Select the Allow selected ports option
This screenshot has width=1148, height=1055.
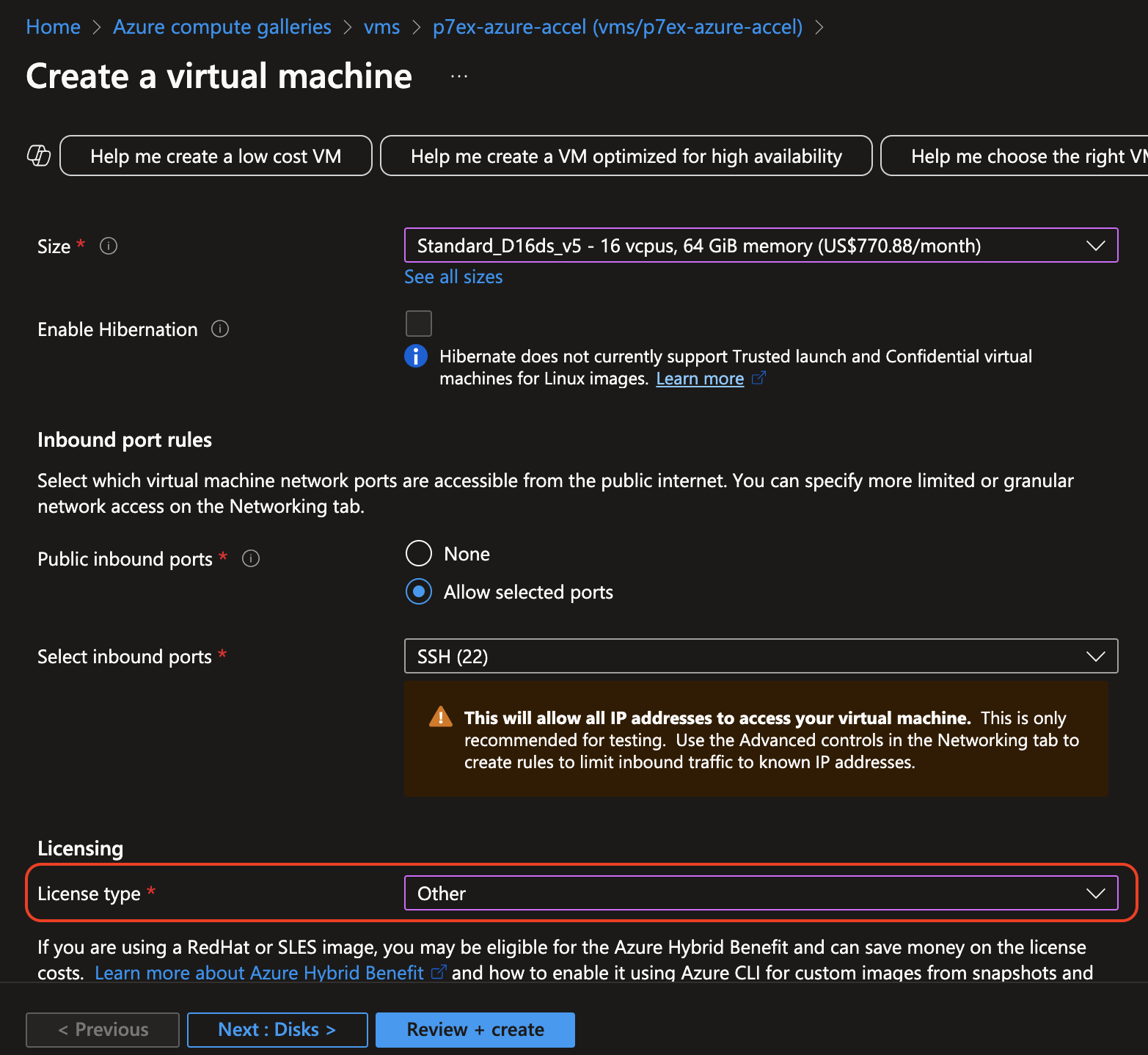[x=419, y=591]
